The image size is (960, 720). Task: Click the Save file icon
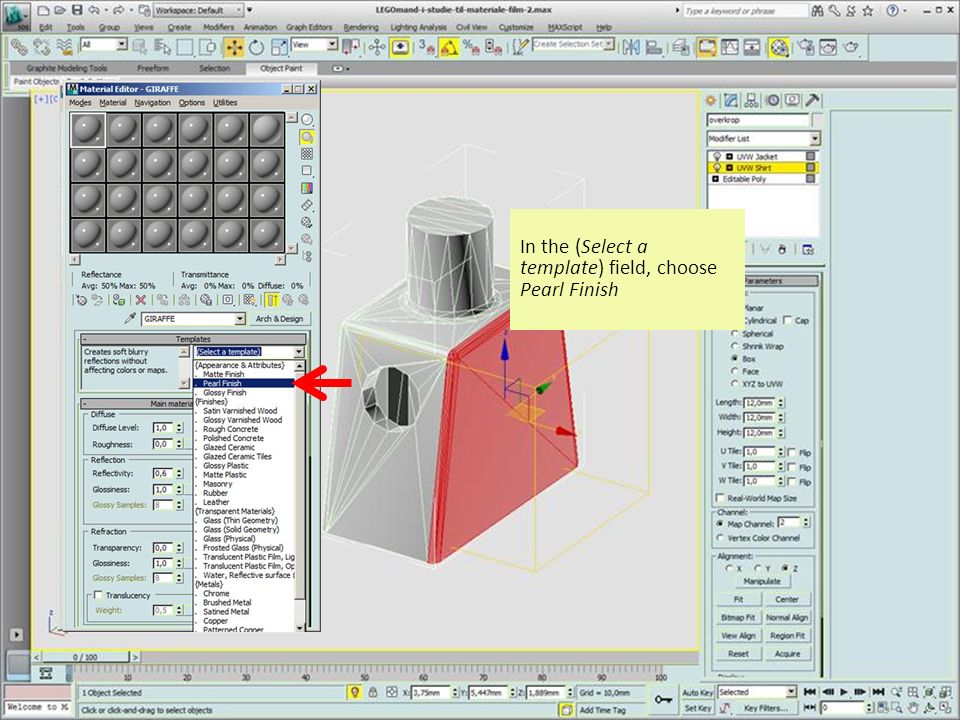point(77,10)
